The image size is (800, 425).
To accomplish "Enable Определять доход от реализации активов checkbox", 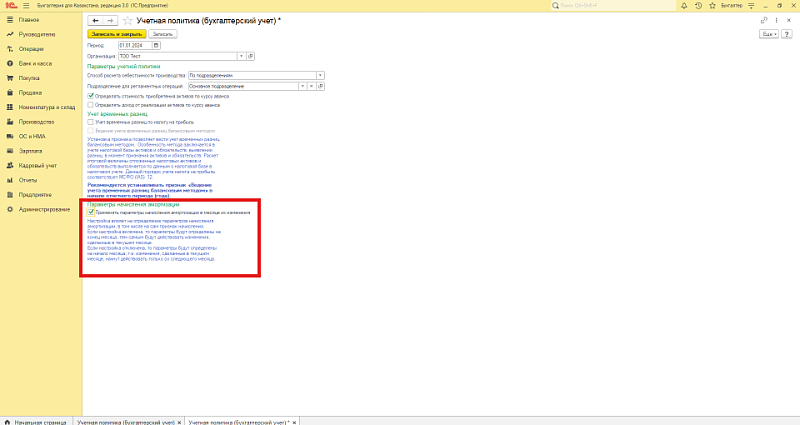I will [91, 104].
